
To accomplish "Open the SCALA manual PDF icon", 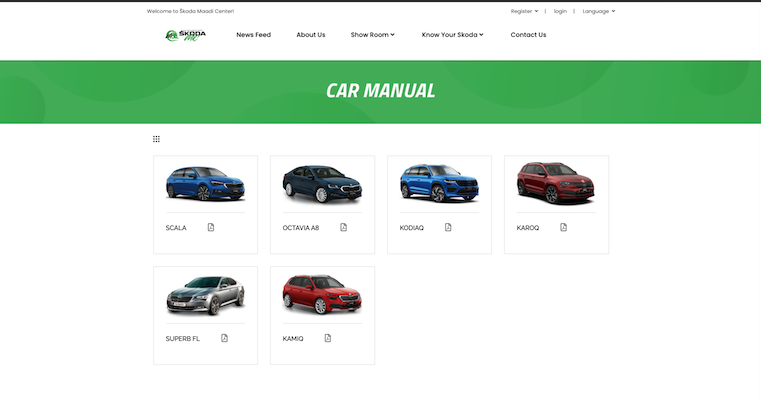I will pos(211,227).
